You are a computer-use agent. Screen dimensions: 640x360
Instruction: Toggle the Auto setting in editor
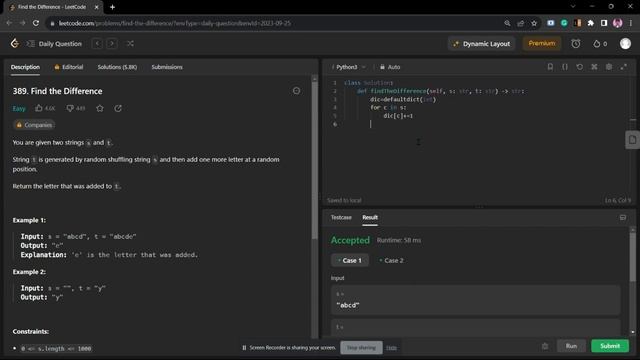click(x=390, y=67)
